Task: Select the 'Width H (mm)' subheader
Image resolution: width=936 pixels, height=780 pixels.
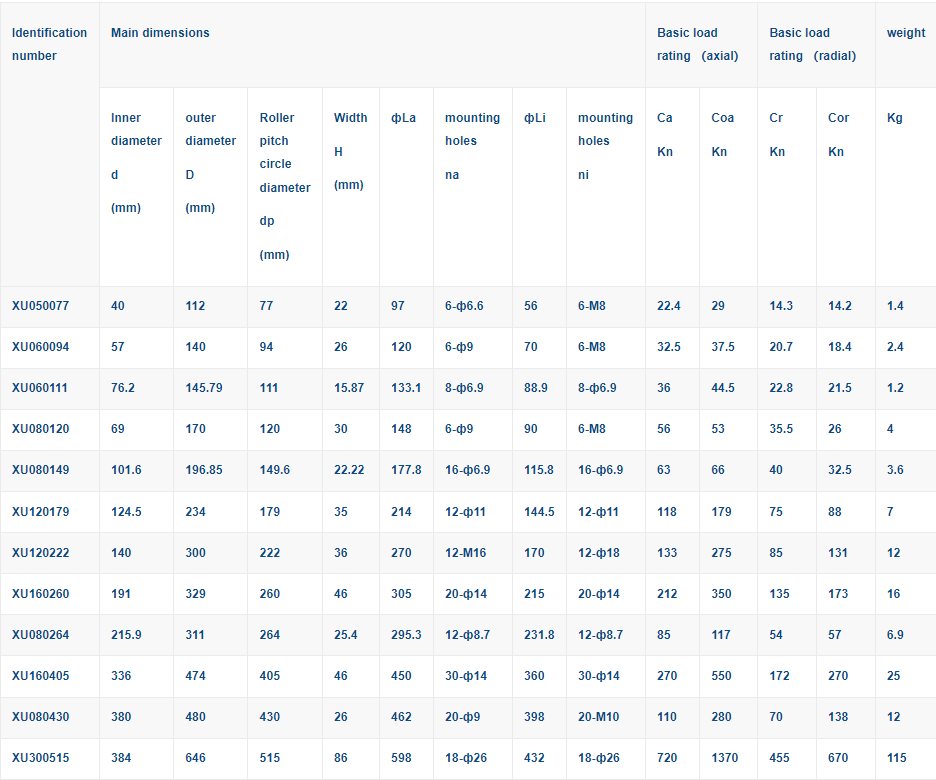Action: (350, 151)
